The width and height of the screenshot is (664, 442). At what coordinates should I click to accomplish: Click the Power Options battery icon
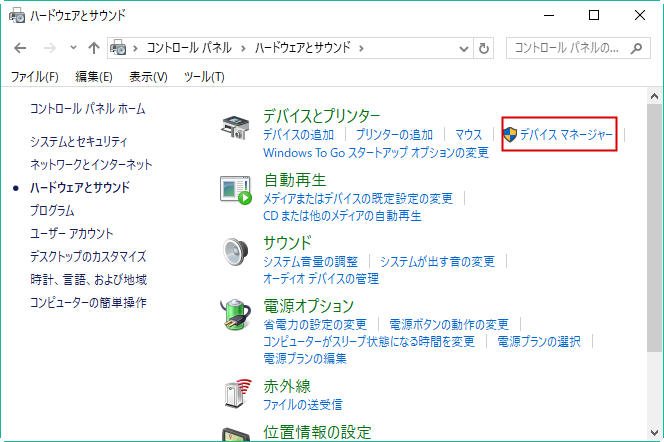point(236,314)
